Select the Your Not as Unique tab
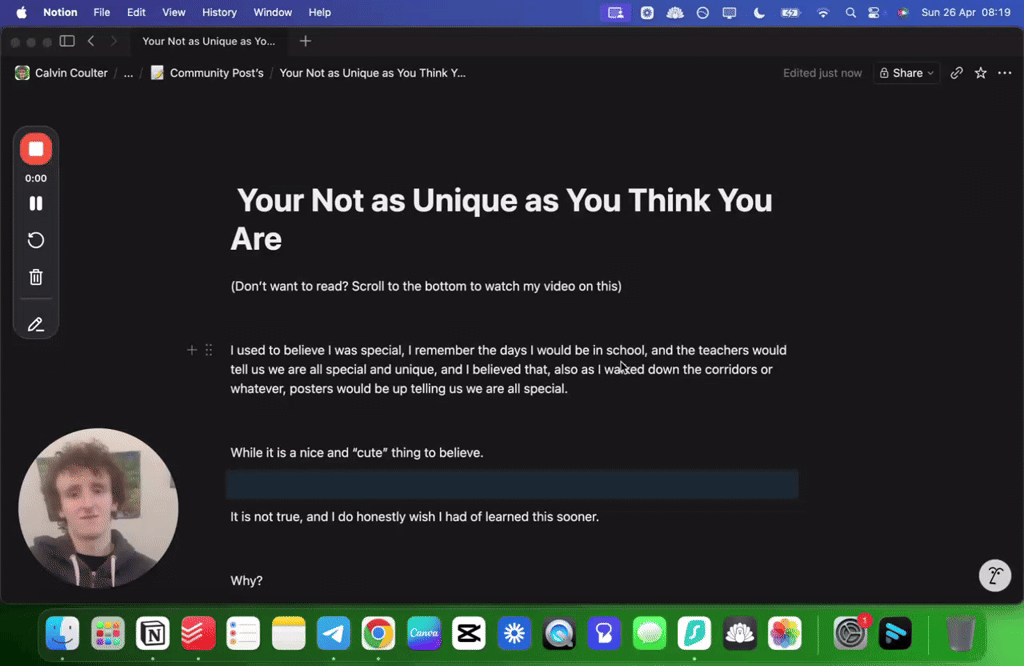The width and height of the screenshot is (1024, 666). click(x=209, y=41)
